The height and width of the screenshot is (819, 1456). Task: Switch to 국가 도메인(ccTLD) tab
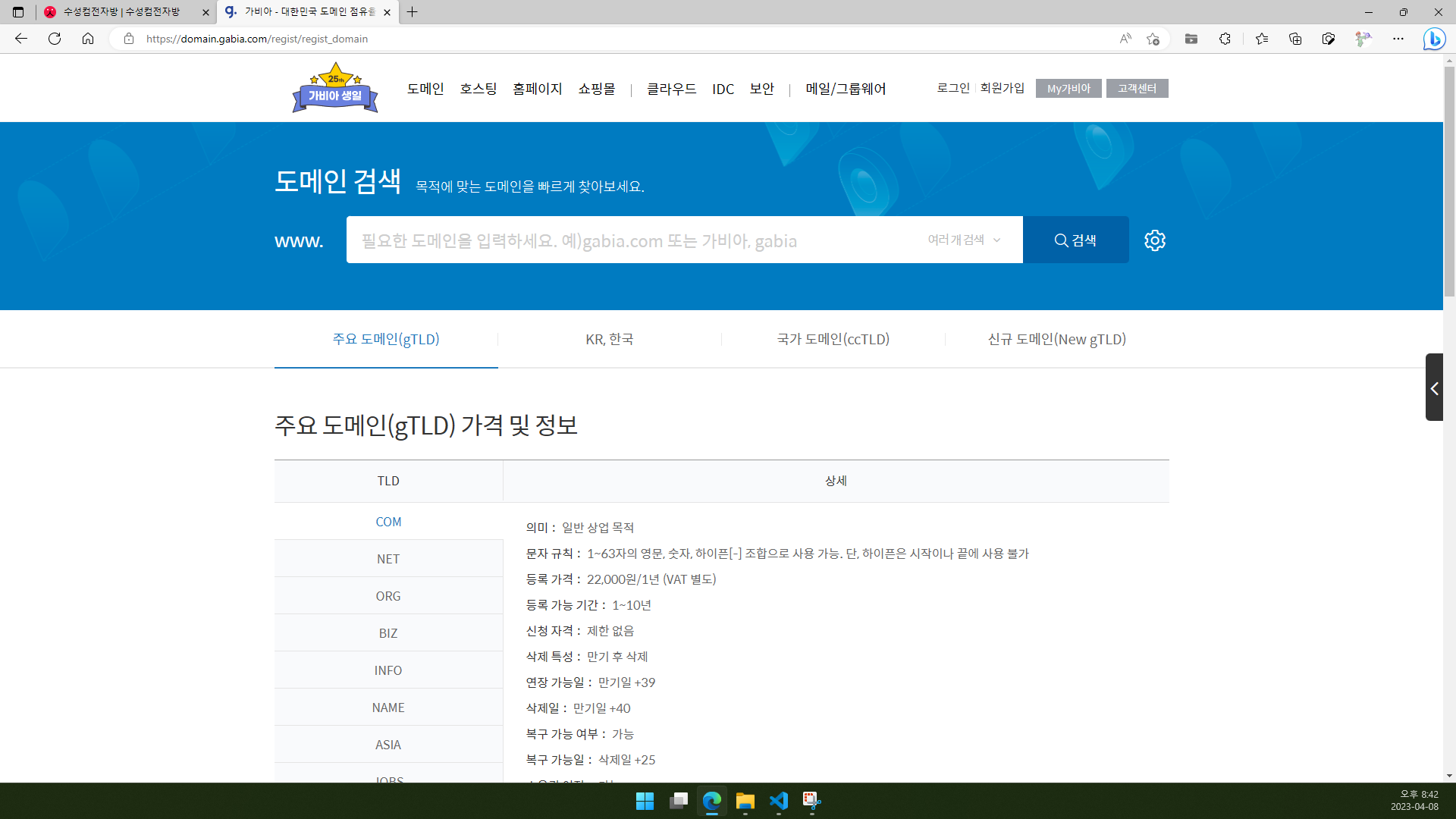[x=833, y=339]
